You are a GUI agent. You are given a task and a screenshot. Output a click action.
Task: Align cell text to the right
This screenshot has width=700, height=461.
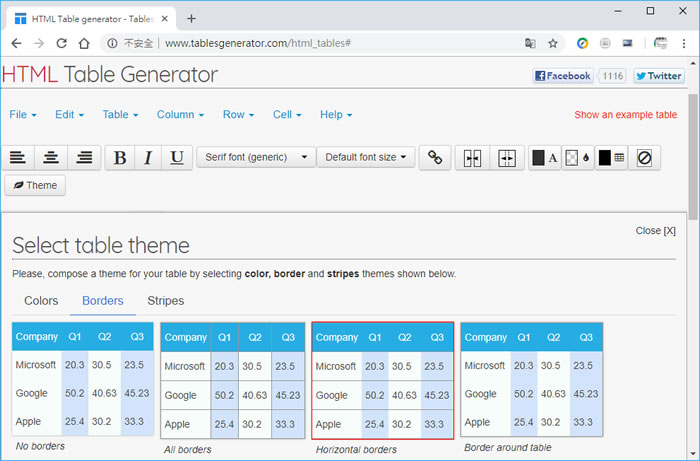(x=84, y=158)
